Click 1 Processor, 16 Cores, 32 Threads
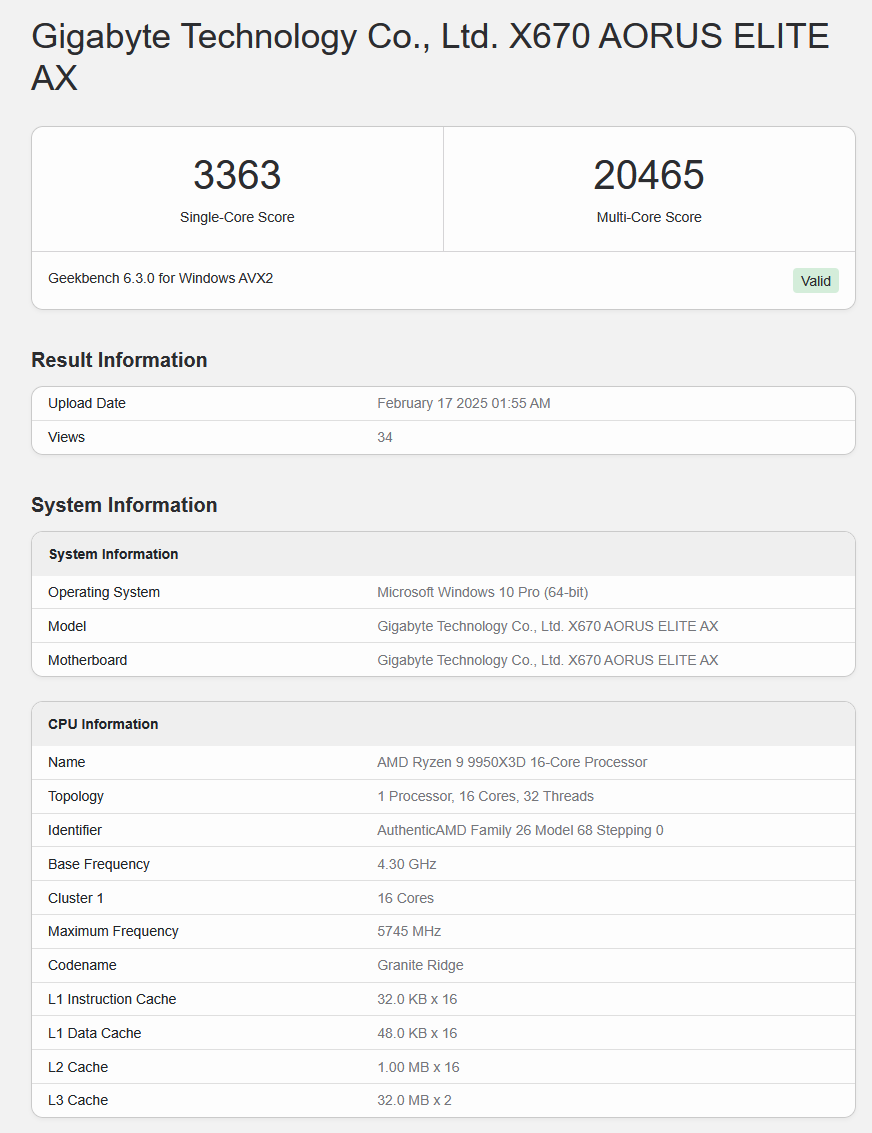This screenshot has width=872, height=1133. click(x=485, y=796)
